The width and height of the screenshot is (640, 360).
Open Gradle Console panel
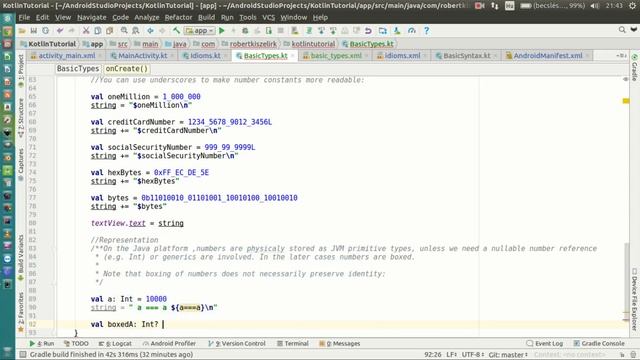point(599,344)
